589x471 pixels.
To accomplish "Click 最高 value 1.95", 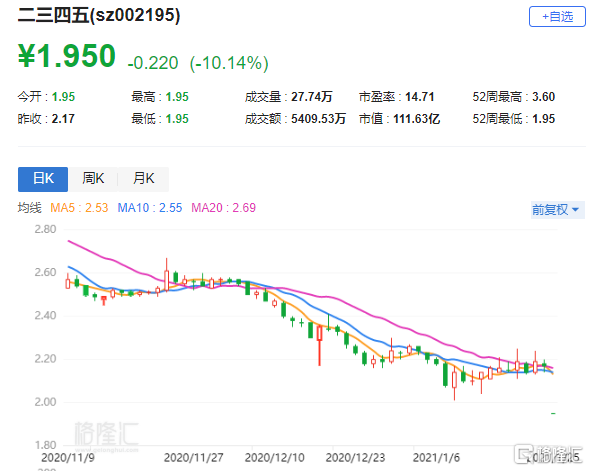I will click(x=177, y=97).
